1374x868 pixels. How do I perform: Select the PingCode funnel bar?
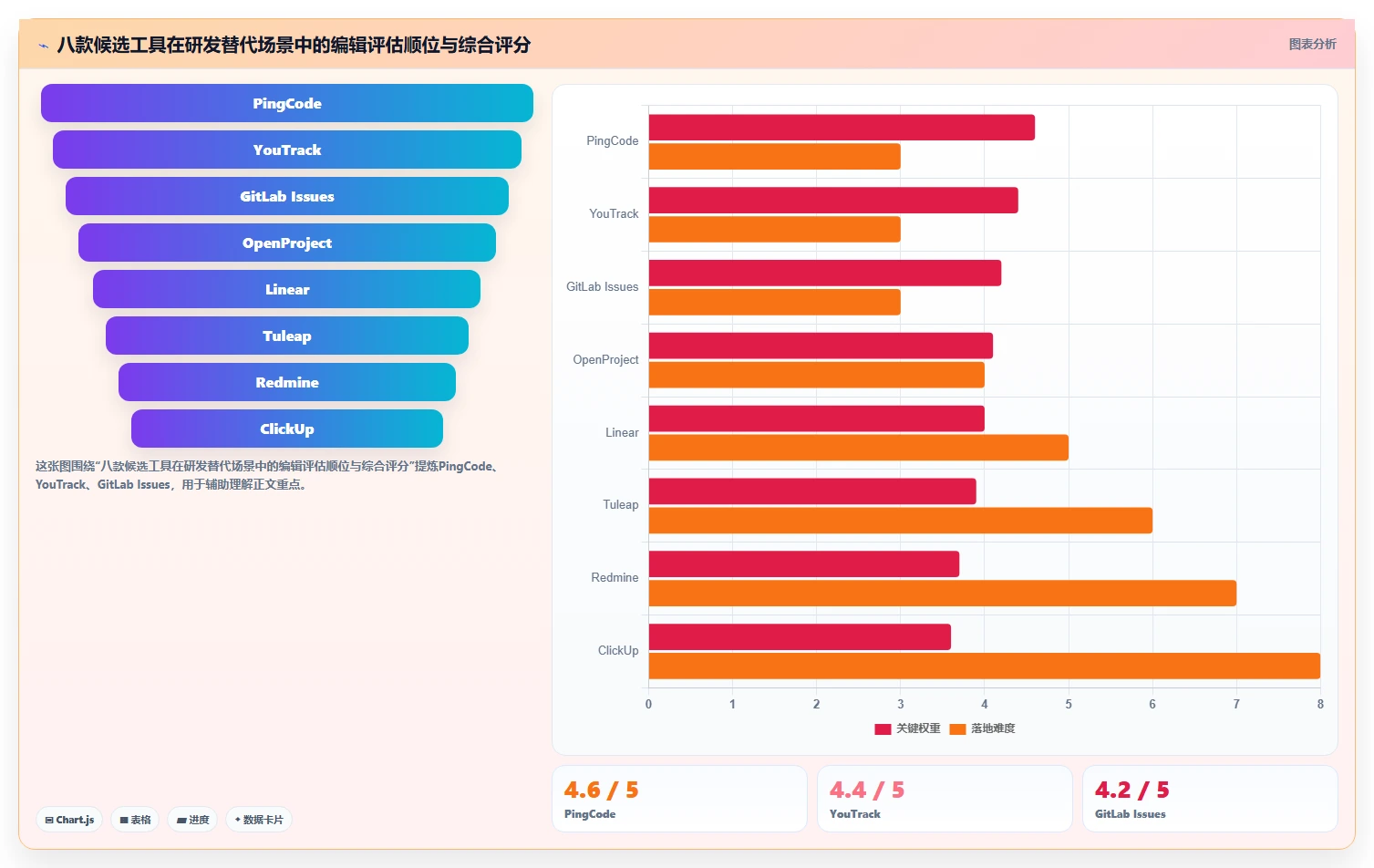[x=287, y=103]
